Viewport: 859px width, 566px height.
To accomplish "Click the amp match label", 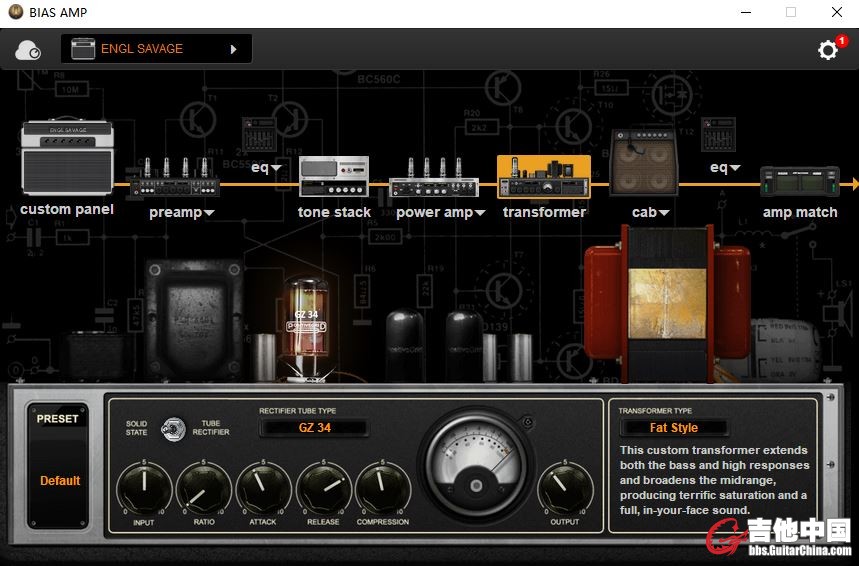I will (x=800, y=212).
